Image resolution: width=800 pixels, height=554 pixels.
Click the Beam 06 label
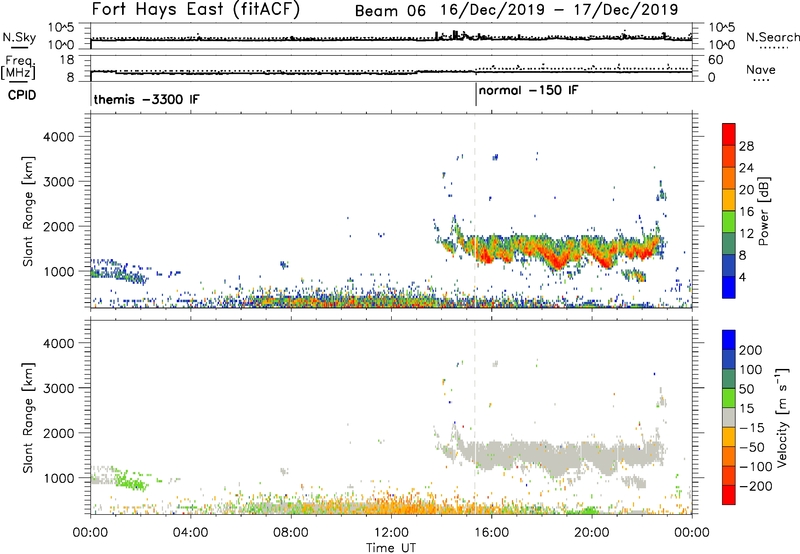pyautogui.click(x=390, y=11)
